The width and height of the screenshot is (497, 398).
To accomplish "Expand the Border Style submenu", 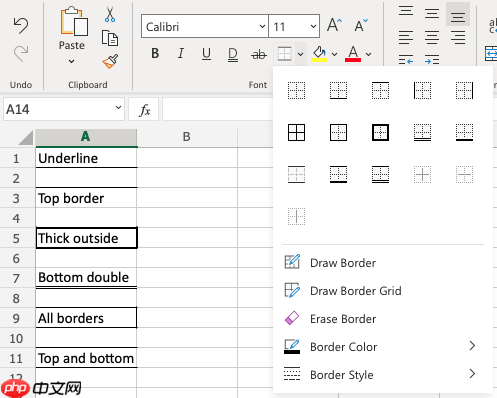I will (472, 374).
